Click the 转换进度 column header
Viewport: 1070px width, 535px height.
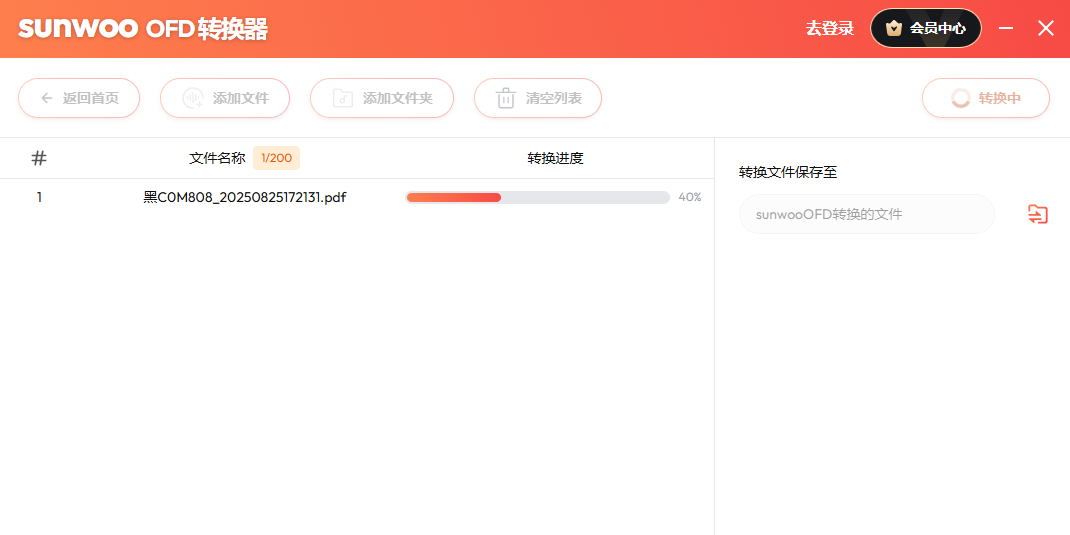pyautogui.click(x=555, y=158)
